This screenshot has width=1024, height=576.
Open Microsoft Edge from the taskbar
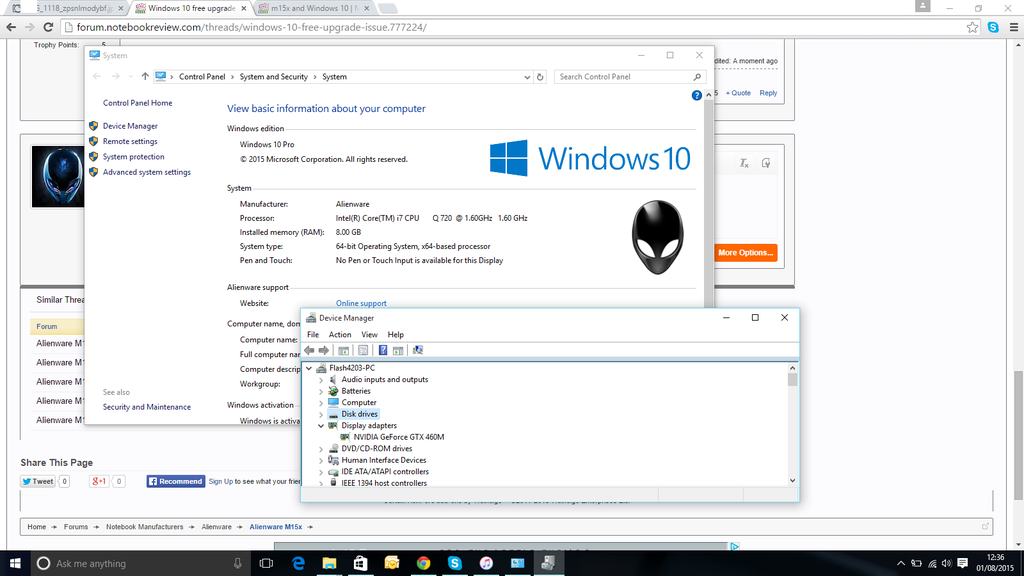[298, 563]
